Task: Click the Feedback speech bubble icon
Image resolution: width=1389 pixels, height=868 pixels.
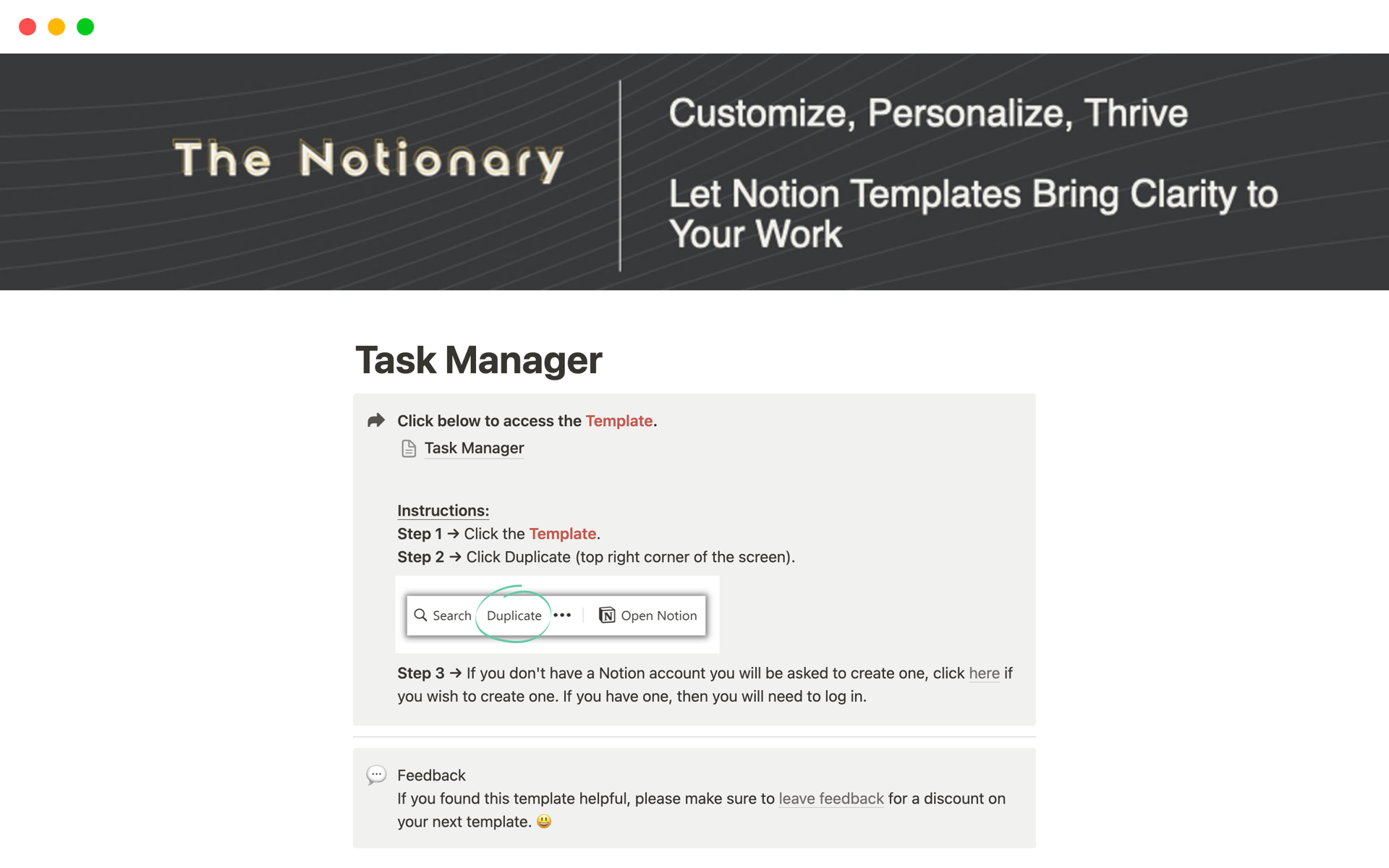Action: [x=376, y=775]
